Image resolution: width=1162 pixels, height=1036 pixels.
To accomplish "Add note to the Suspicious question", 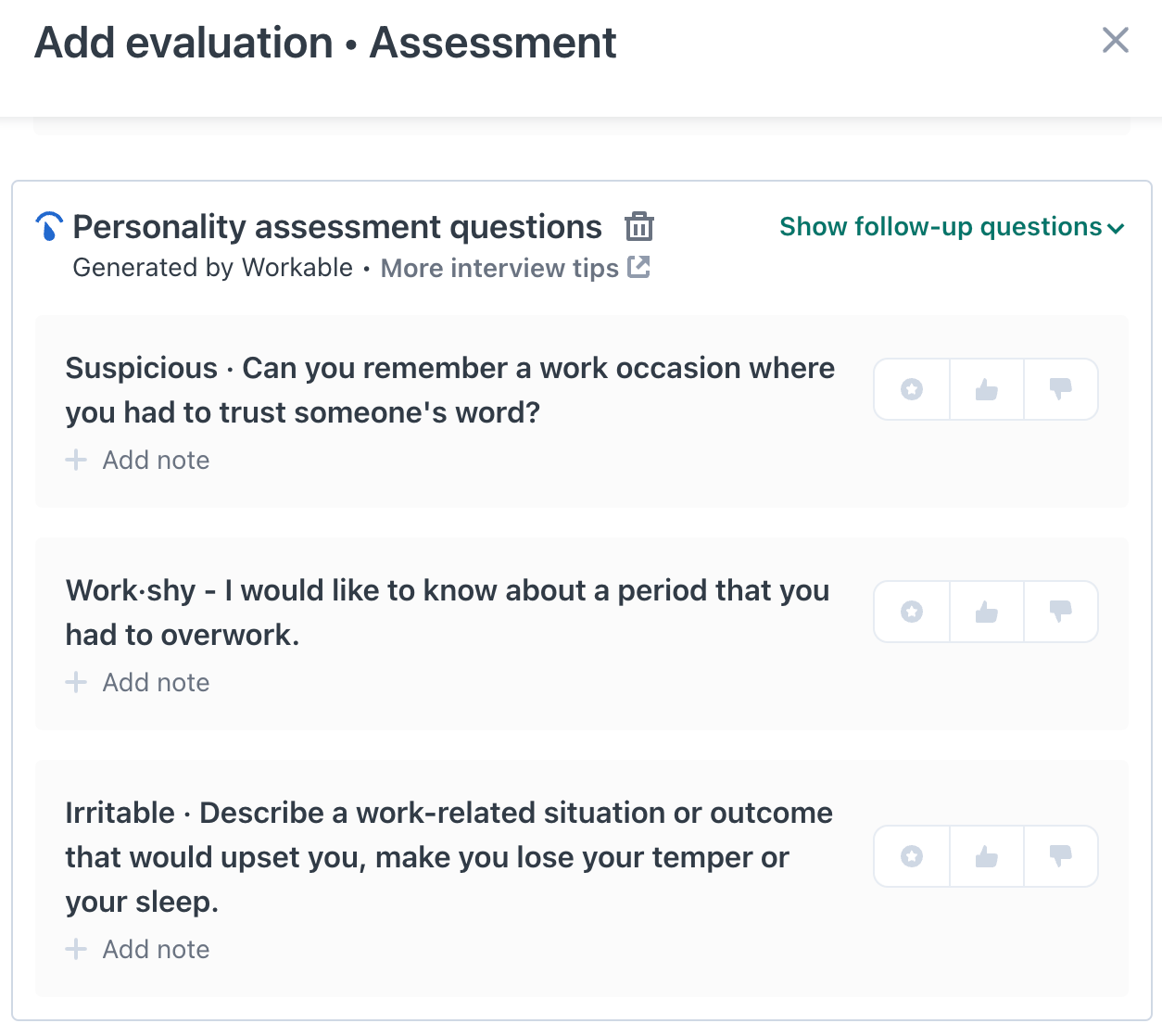I will (x=156, y=461).
